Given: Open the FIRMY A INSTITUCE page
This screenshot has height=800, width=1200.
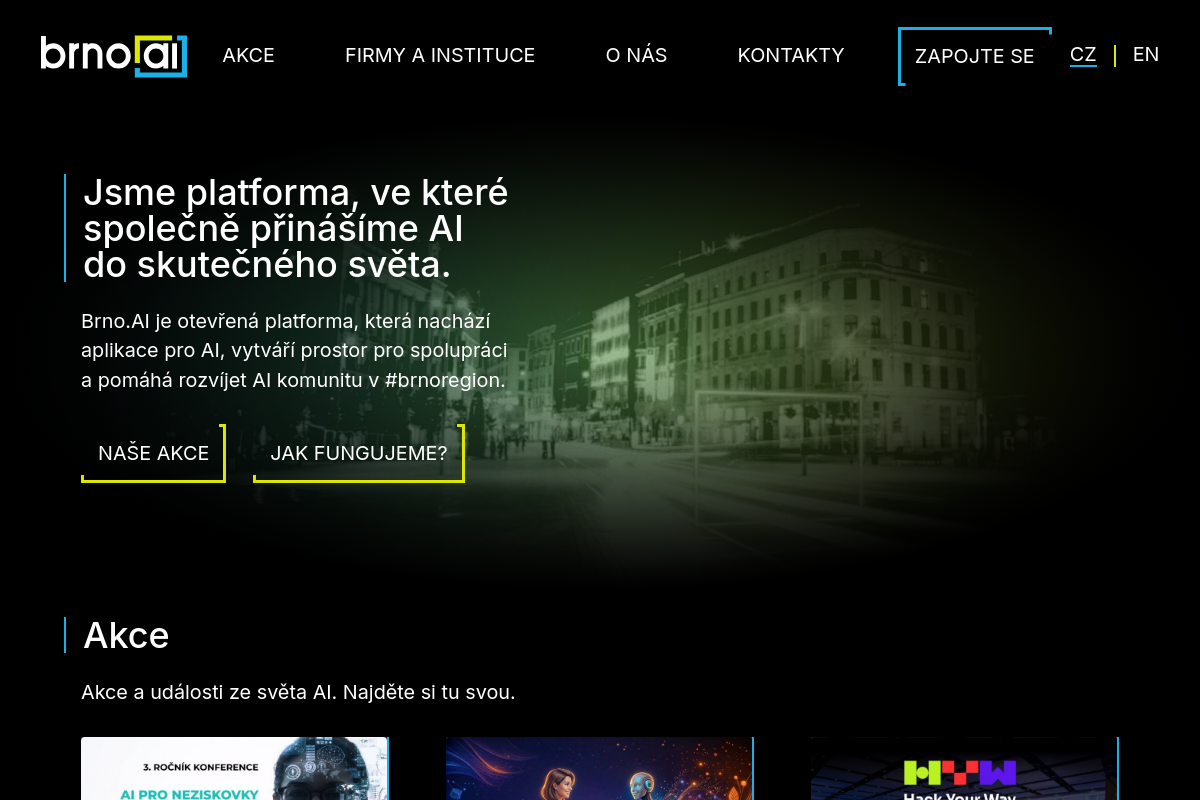Looking at the screenshot, I should point(440,55).
